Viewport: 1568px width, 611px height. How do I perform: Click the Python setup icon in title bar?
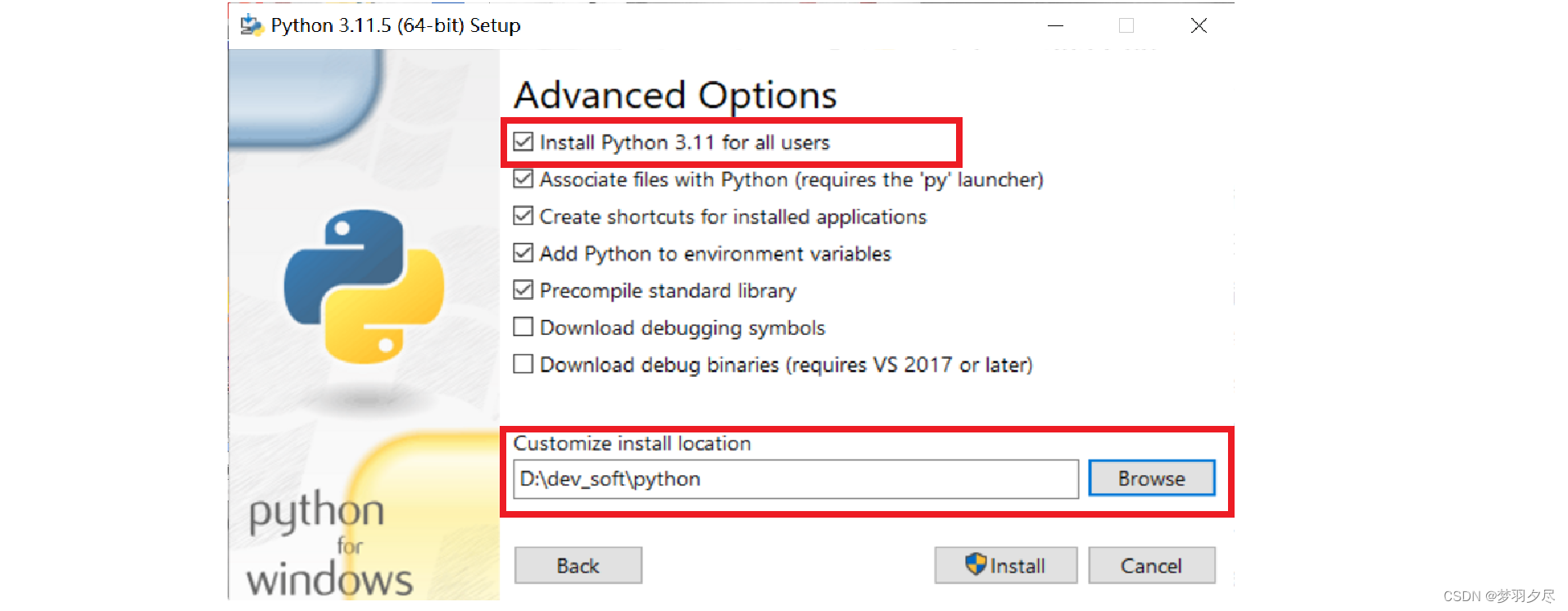coord(251,25)
